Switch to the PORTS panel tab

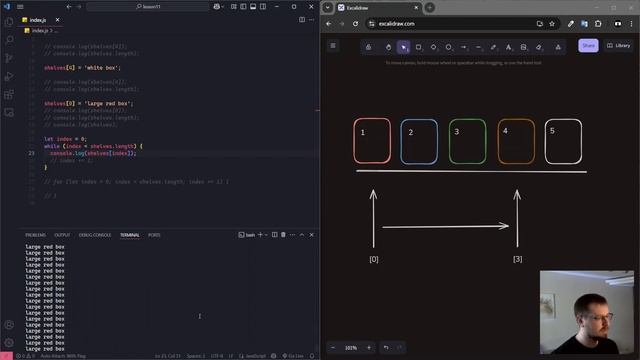click(x=154, y=235)
